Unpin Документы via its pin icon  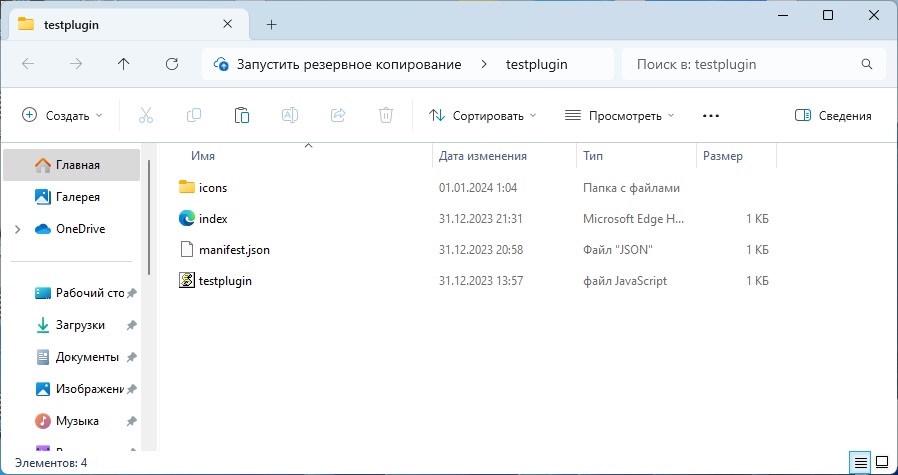(131, 358)
